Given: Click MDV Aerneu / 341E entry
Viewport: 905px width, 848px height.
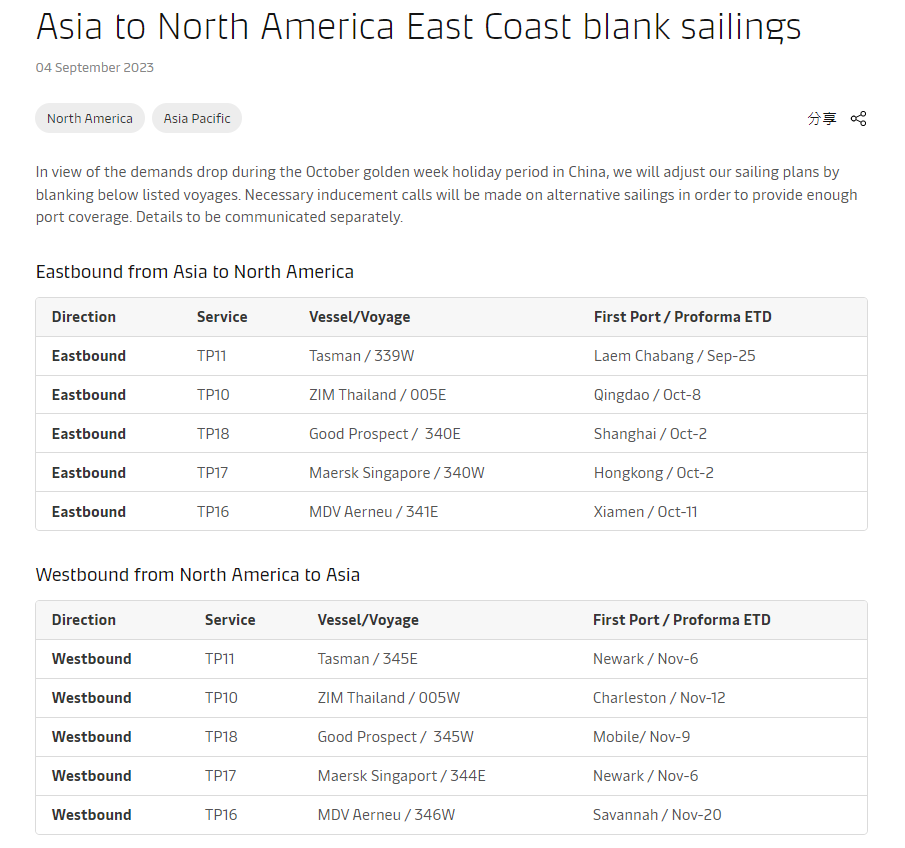Looking at the screenshot, I should pyautogui.click(x=373, y=511).
